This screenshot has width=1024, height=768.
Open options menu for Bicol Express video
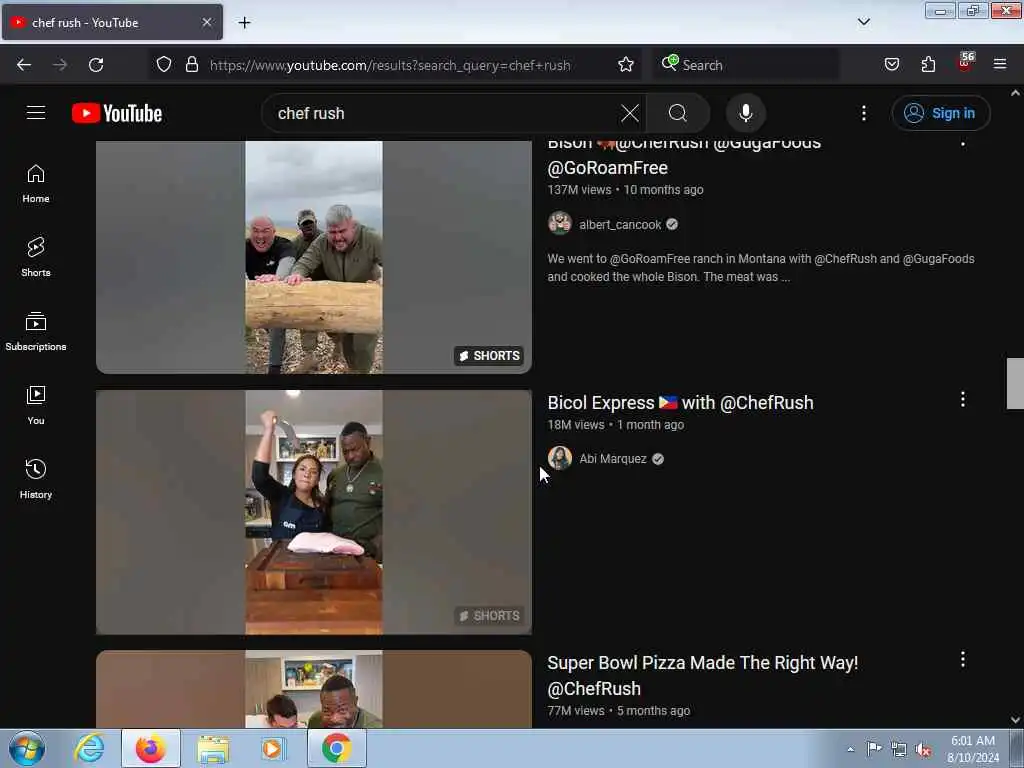point(963,400)
